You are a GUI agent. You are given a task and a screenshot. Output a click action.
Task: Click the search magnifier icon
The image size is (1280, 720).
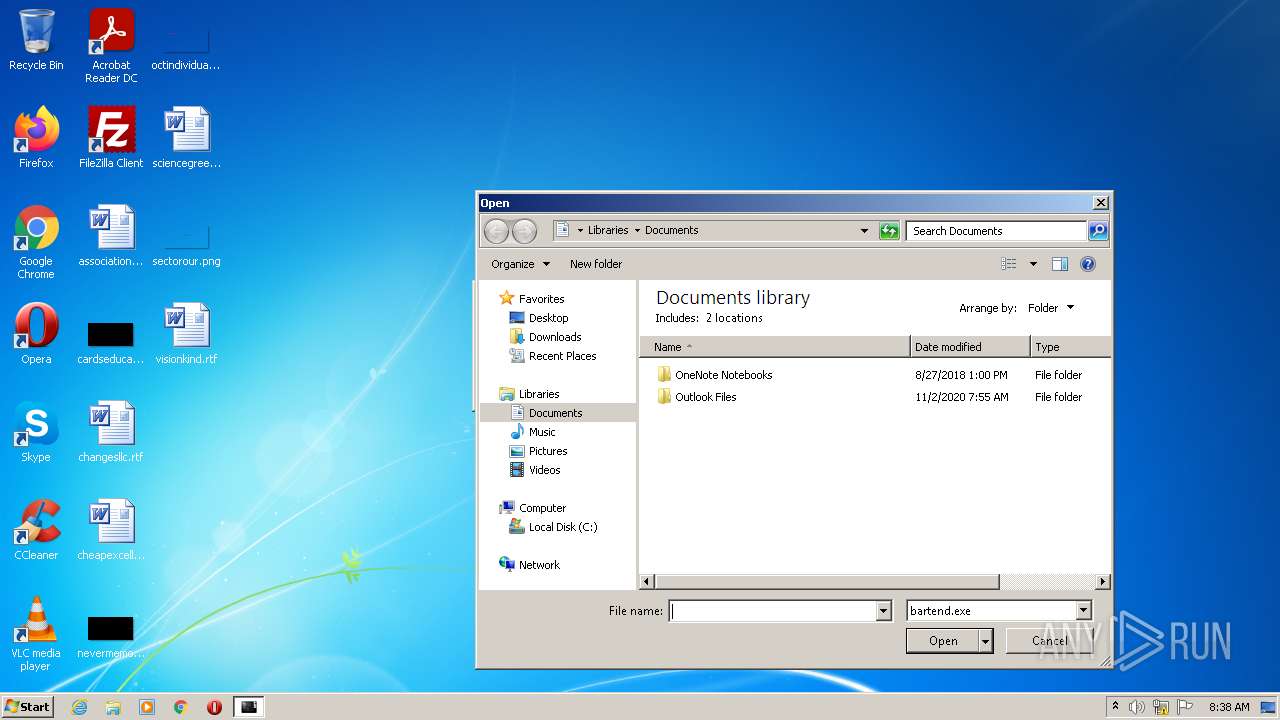coord(1098,231)
